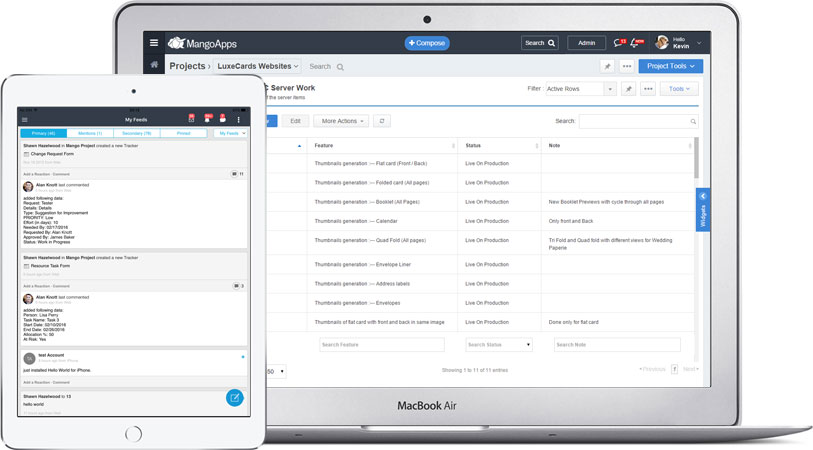The width and height of the screenshot is (813, 450).
Task: Click the Edit button
Action: (x=296, y=121)
